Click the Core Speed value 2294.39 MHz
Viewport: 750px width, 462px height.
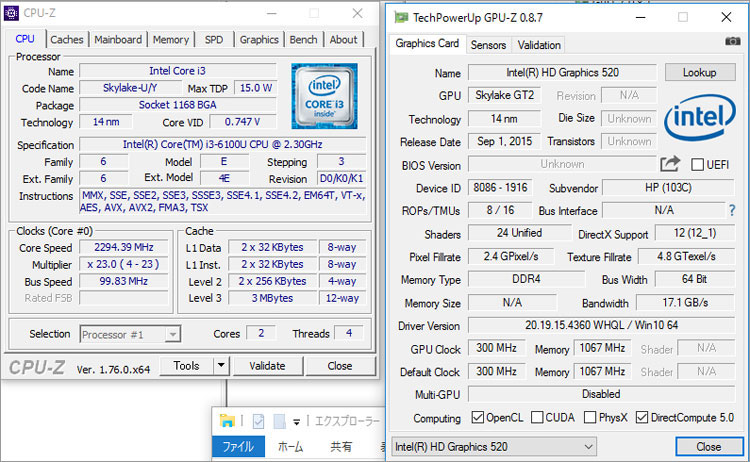pos(123,247)
